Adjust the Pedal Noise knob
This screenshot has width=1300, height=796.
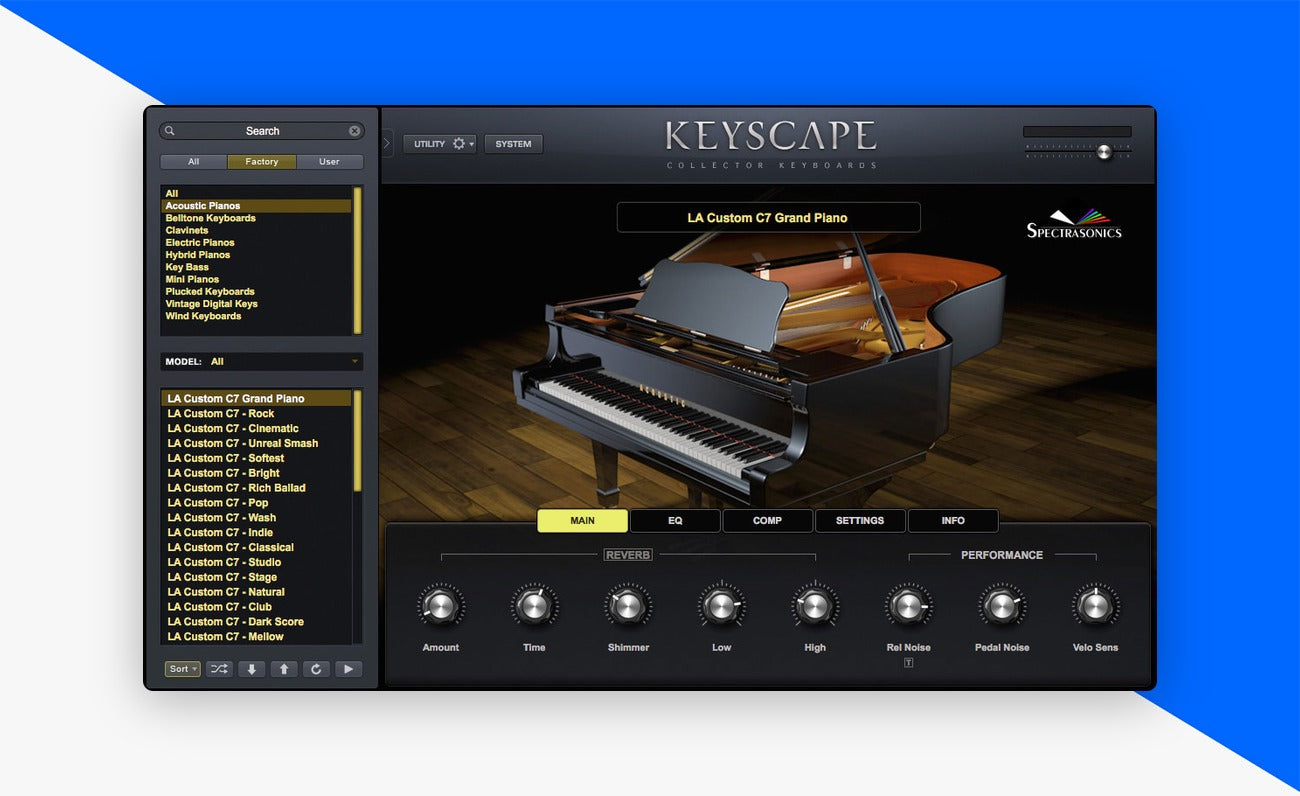point(1001,605)
